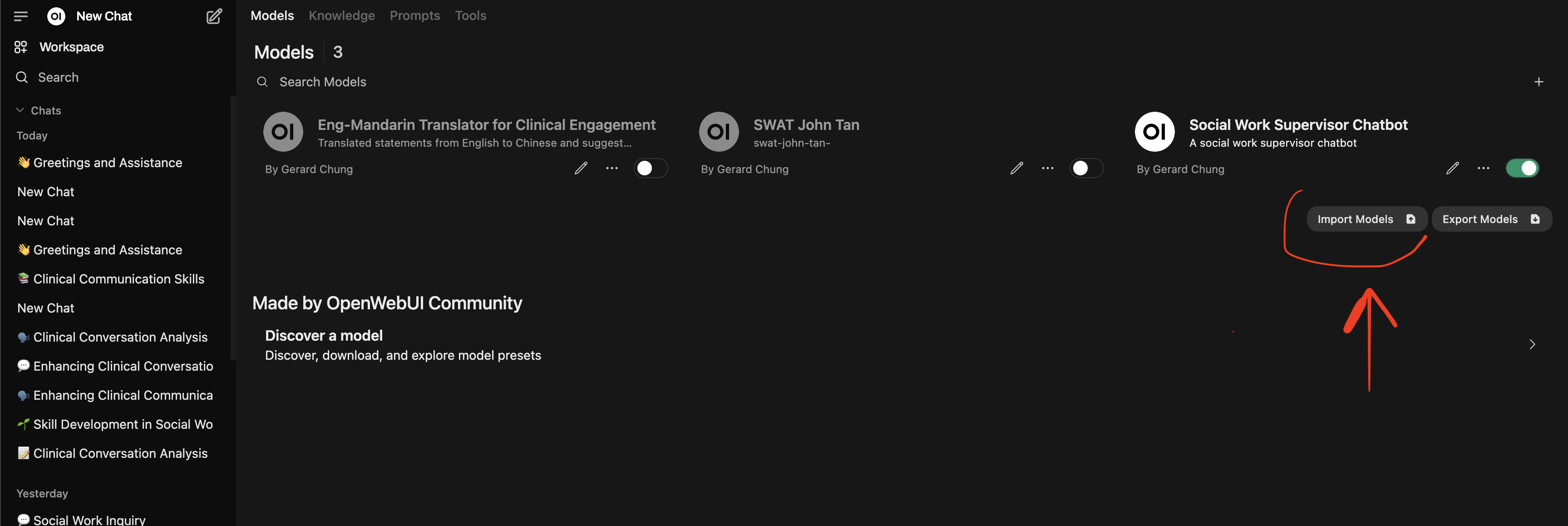Disable the Social Work Supervisor Chatbot toggle
Viewport: 1568px width, 526px height.
coord(1522,168)
